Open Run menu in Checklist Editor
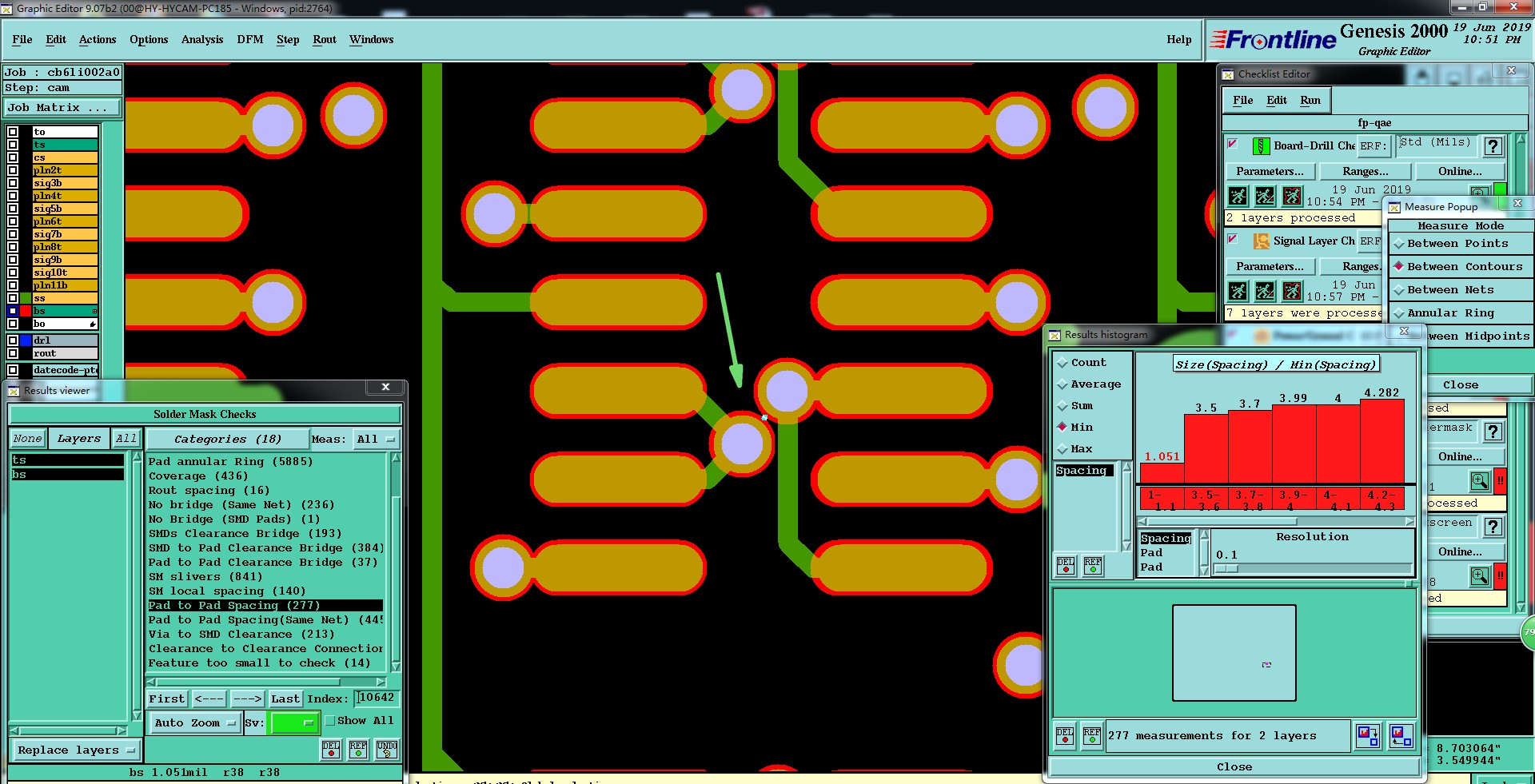1535x784 pixels. (1310, 101)
